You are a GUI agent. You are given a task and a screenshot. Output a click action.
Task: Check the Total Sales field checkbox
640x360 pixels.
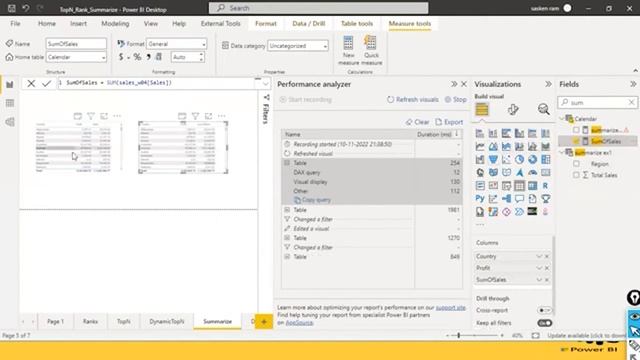pos(576,175)
